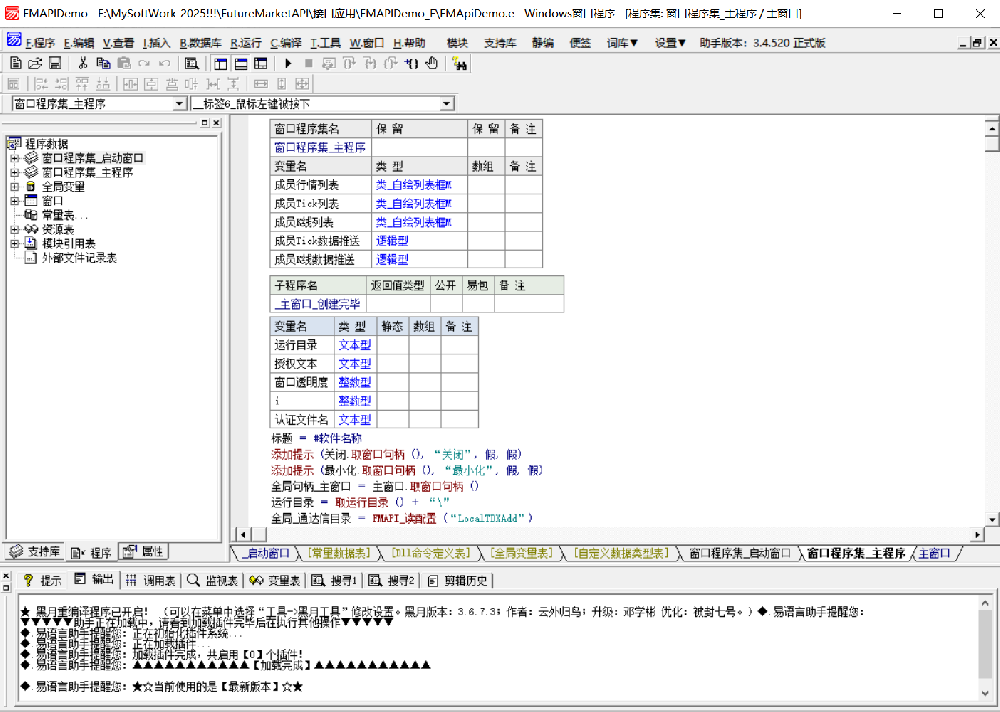Click the 文本型 type of 运行目录
The width and height of the screenshot is (1000, 712).
(354, 345)
